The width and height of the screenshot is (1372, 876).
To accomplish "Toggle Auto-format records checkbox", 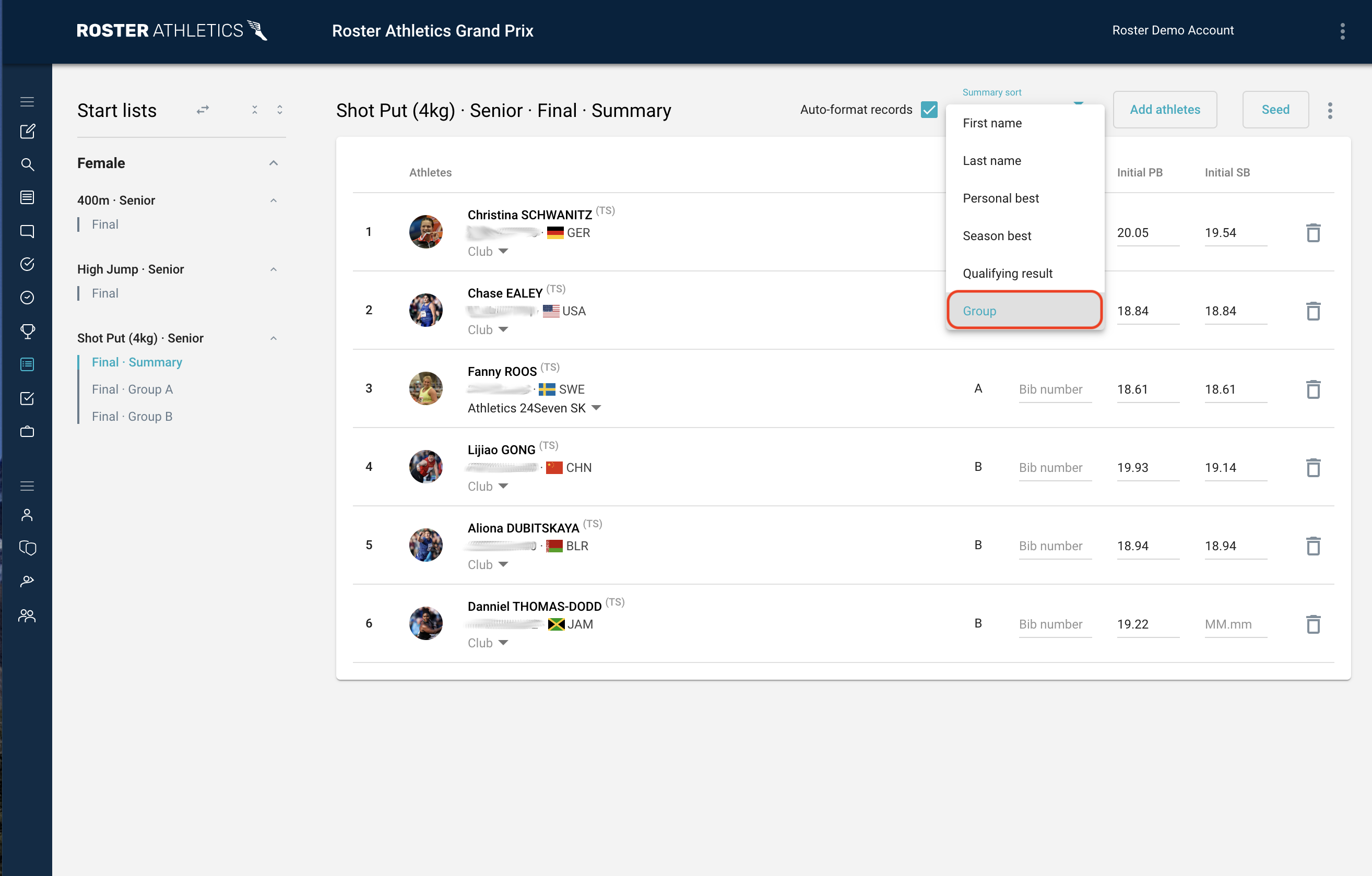I will click(929, 109).
